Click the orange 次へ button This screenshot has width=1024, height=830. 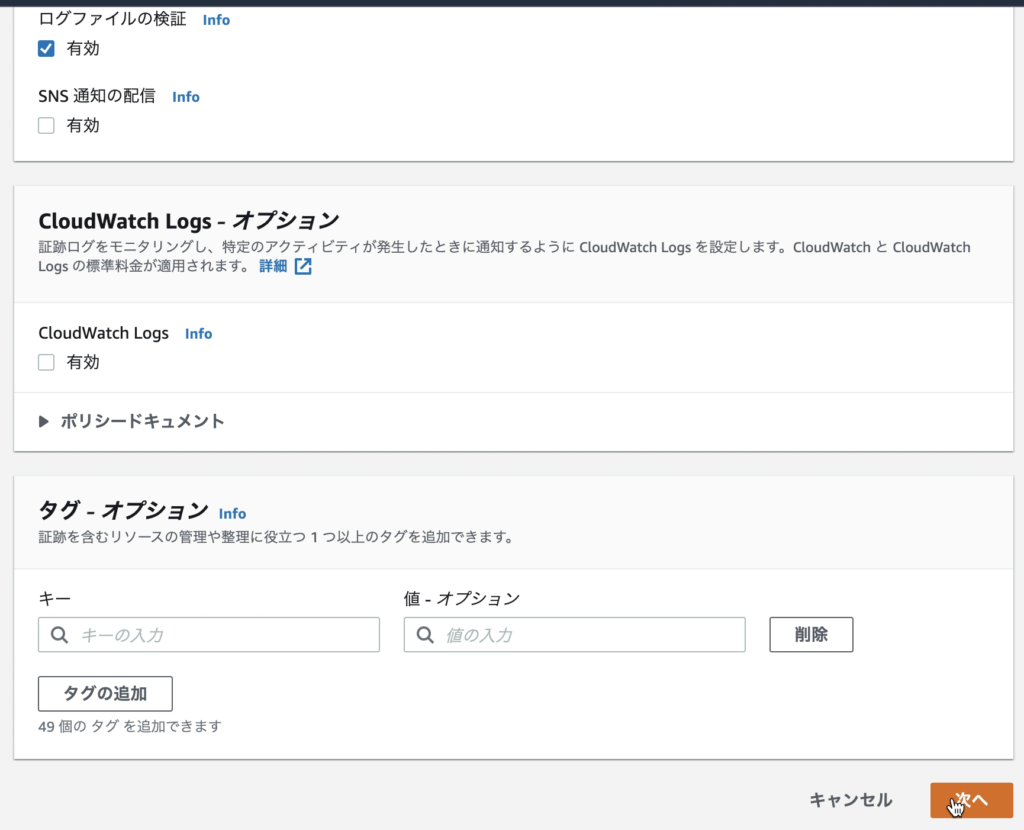pos(972,801)
